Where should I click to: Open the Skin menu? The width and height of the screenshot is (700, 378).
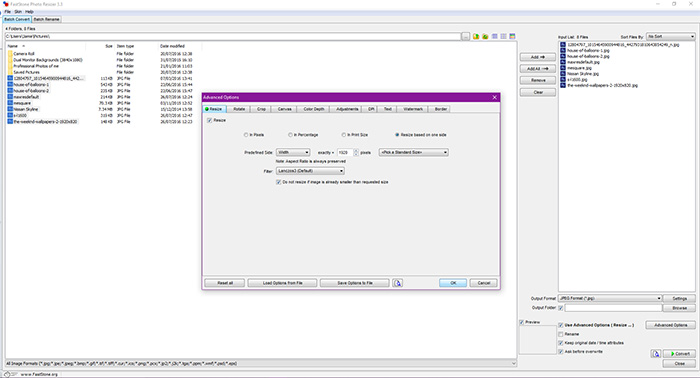(18, 12)
